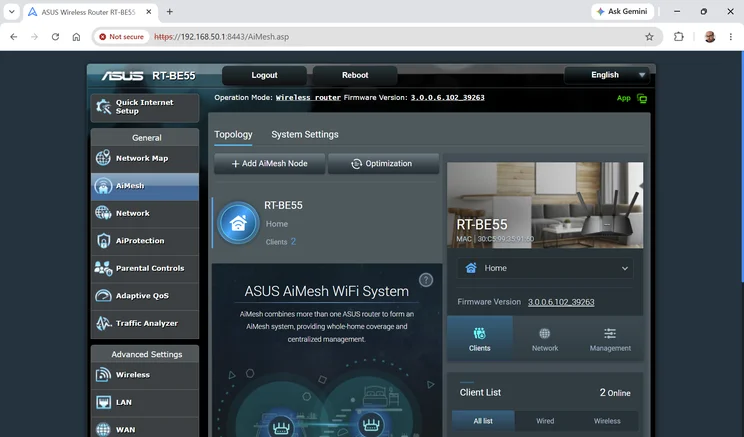Click the App link
744x437 pixels.
coord(623,98)
